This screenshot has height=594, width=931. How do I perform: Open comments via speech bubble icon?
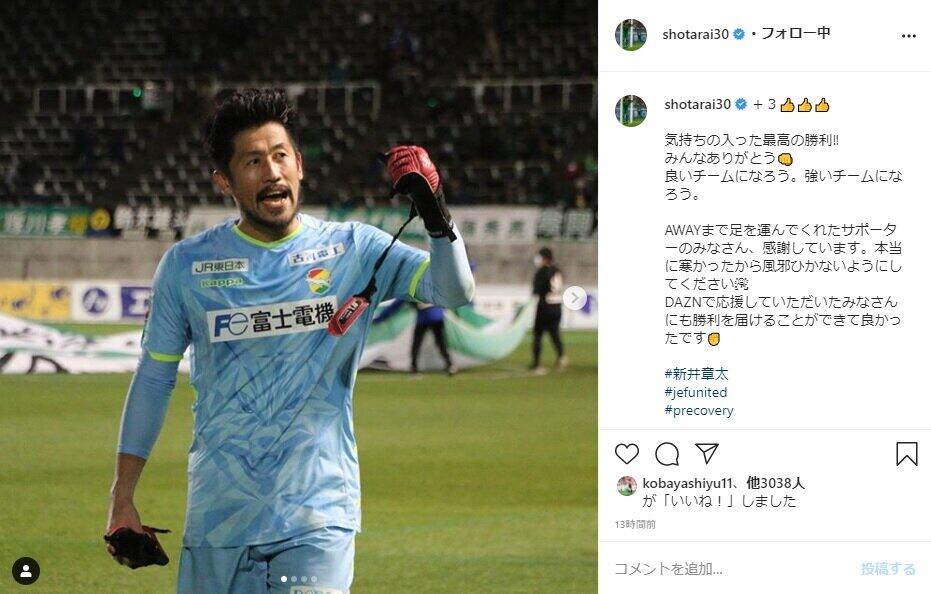[x=667, y=454]
